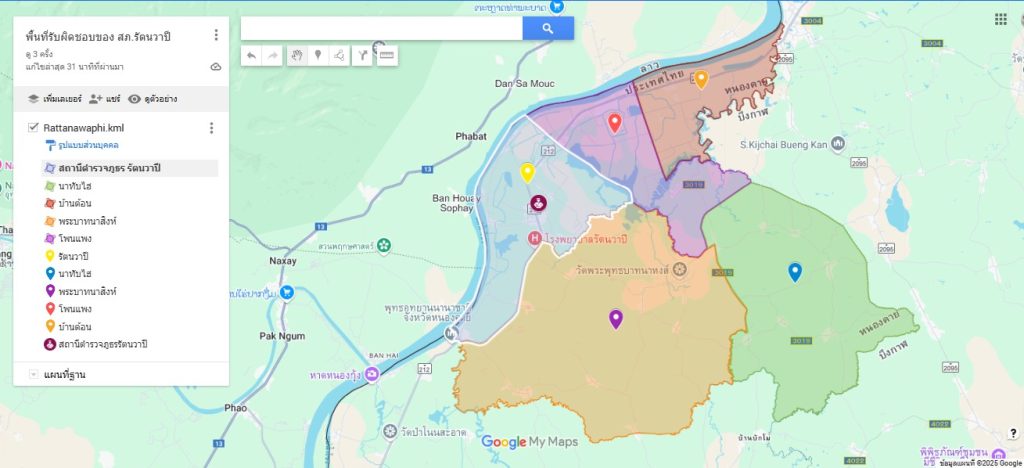Click the redo arrow in the toolbar
Image resolution: width=1024 pixels, height=468 pixels.
(272, 55)
